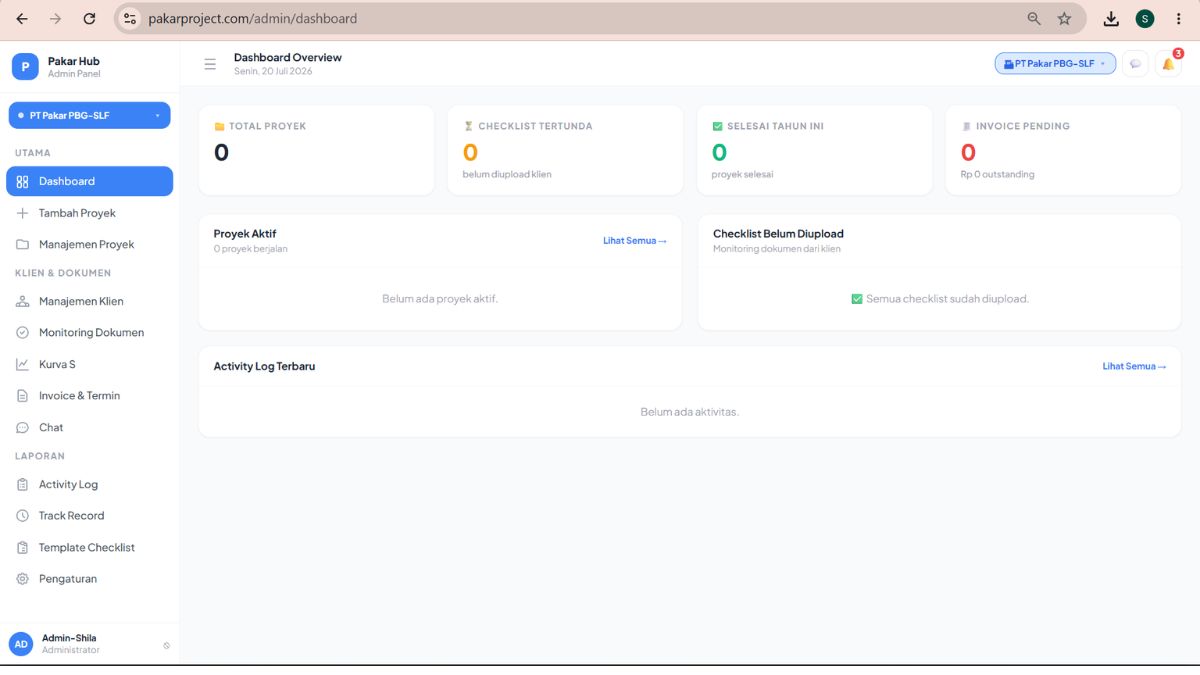Click Lihat Semua link in Activity Log Terbaru

click(x=1134, y=367)
